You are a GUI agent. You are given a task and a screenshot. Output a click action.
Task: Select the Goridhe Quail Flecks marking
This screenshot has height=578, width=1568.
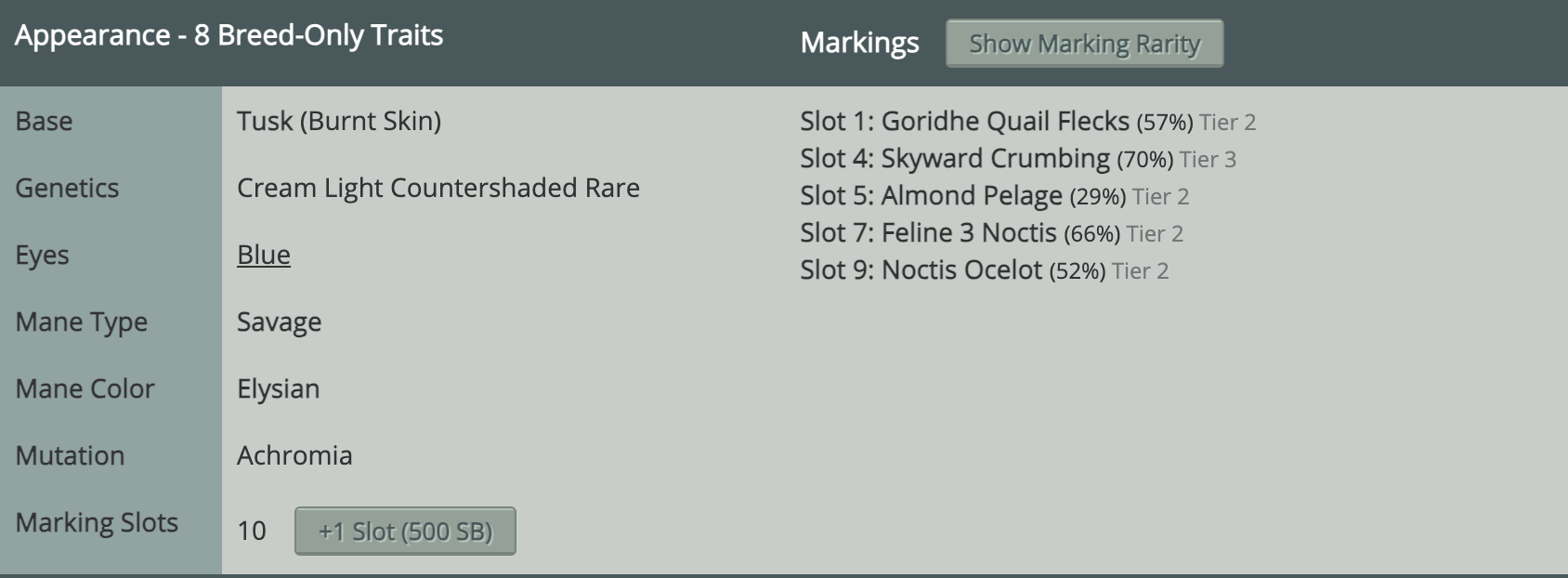[1005, 121]
